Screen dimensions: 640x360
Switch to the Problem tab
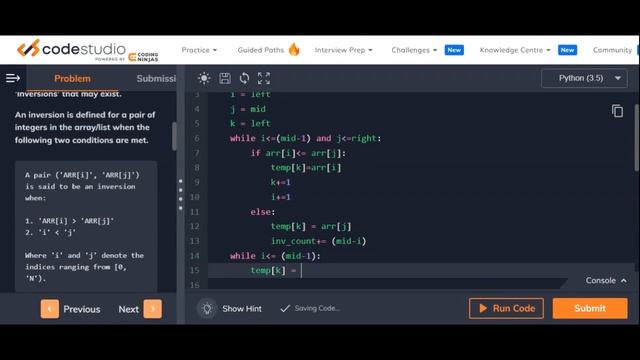point(72,78)
